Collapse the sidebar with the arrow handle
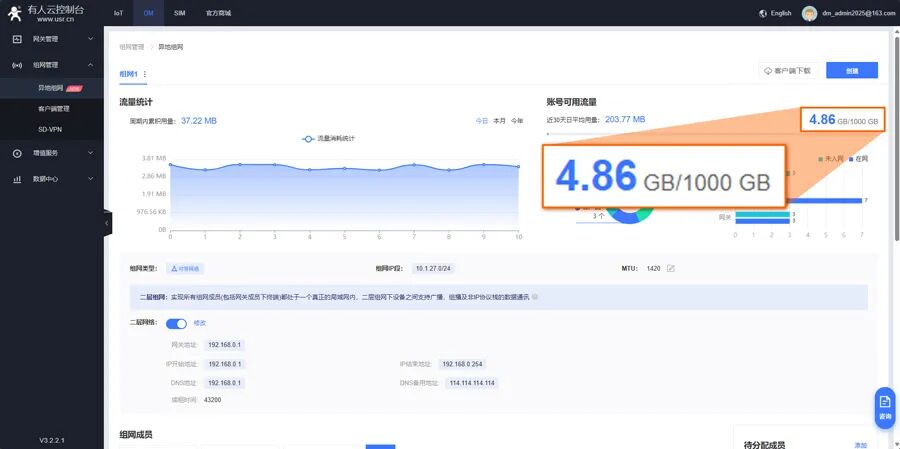Image resolution: width=900 pixels, height=449 pixels. (107, 224)
